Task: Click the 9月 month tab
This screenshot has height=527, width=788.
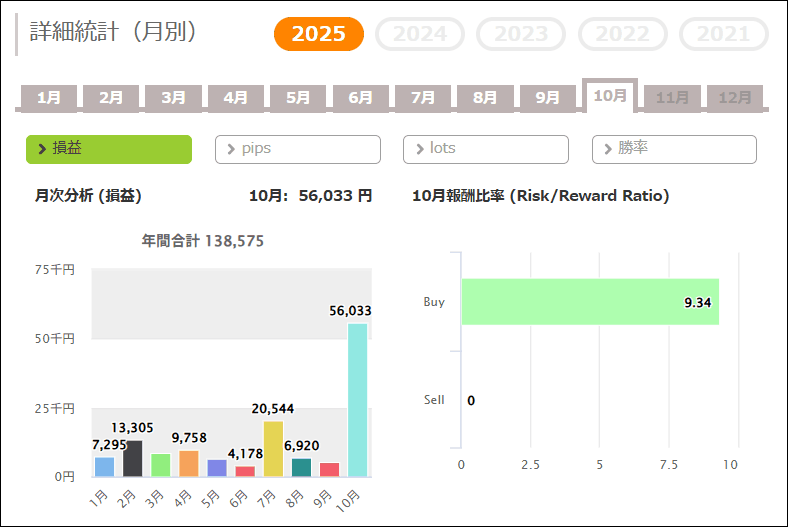Action: (547, 98)
